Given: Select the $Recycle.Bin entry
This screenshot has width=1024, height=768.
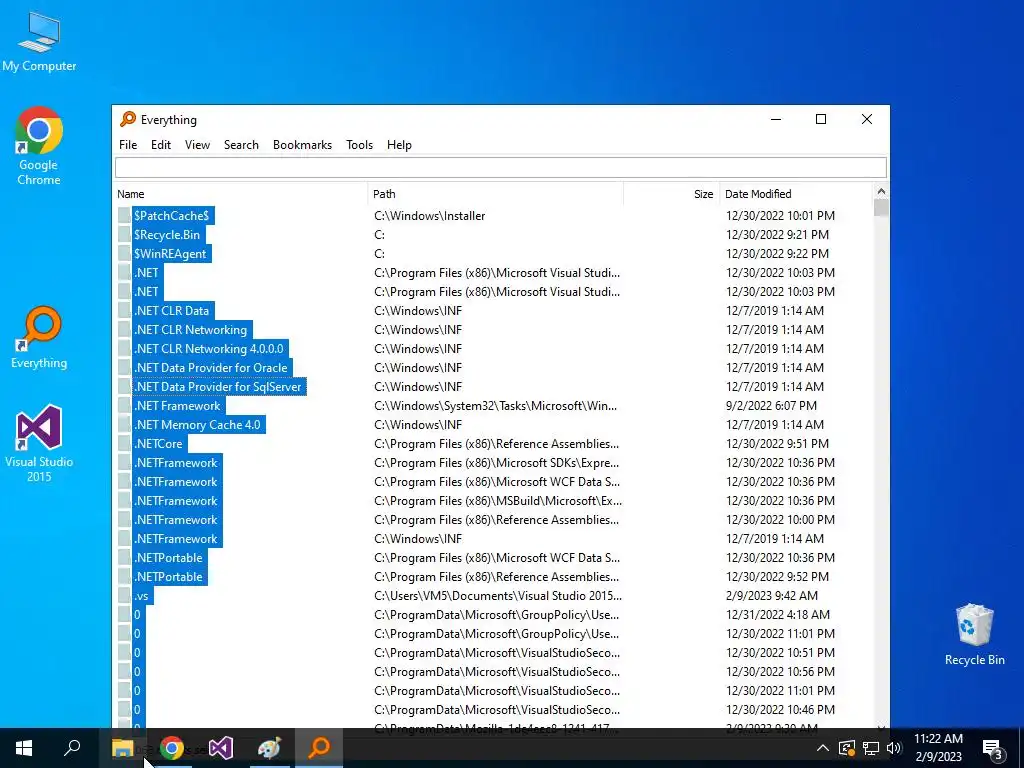Looking at the screenshot, I should pos(167,234).
